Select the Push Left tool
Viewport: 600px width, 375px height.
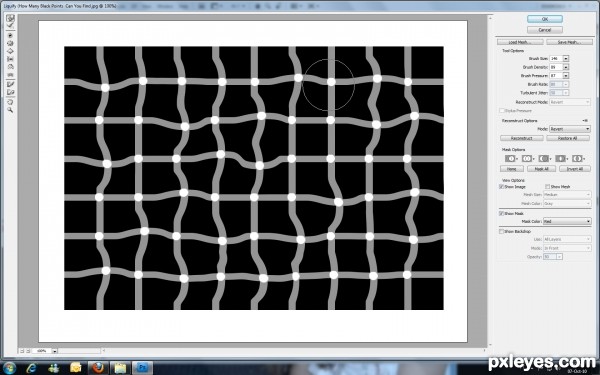pyautogui.click(x=10, y=59)
